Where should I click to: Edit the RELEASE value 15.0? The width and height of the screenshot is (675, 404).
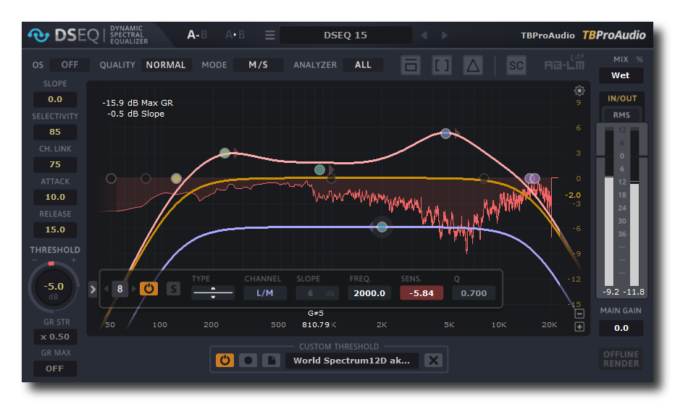point(55,230)
